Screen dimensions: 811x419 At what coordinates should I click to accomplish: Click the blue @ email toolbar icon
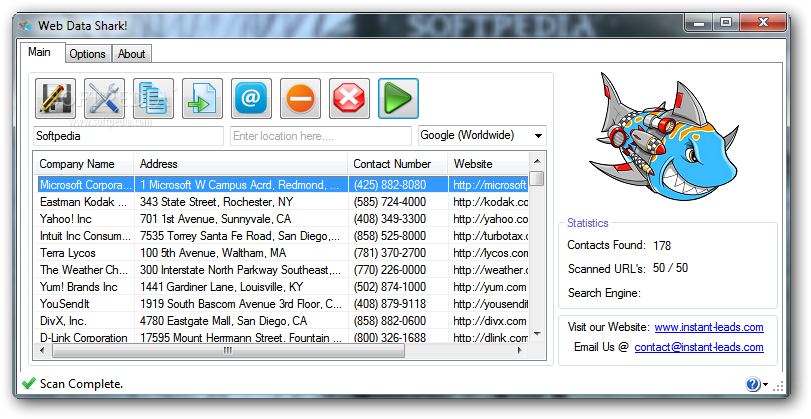(x=251, y=98)
